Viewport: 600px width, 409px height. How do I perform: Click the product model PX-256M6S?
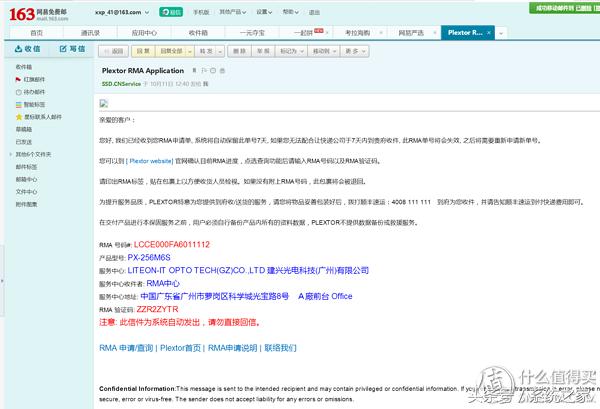pos(149,257)
